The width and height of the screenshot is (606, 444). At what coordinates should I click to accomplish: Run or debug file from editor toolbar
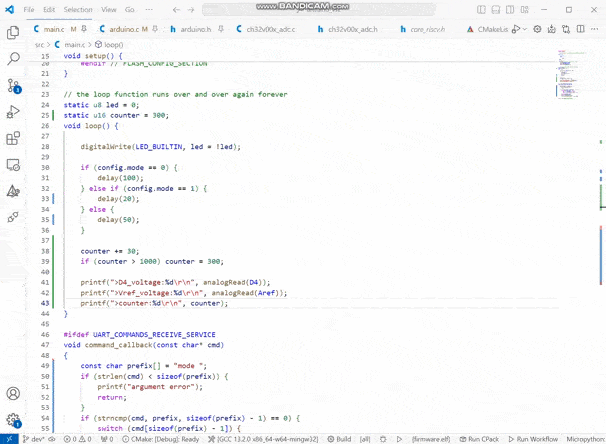[x=515, y=29]
